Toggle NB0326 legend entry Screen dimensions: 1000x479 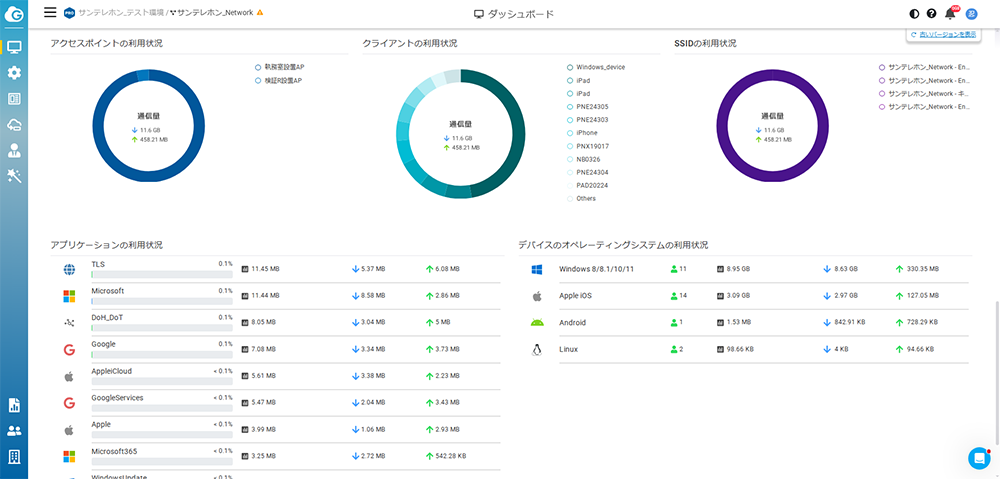click(x=584, y=159)
